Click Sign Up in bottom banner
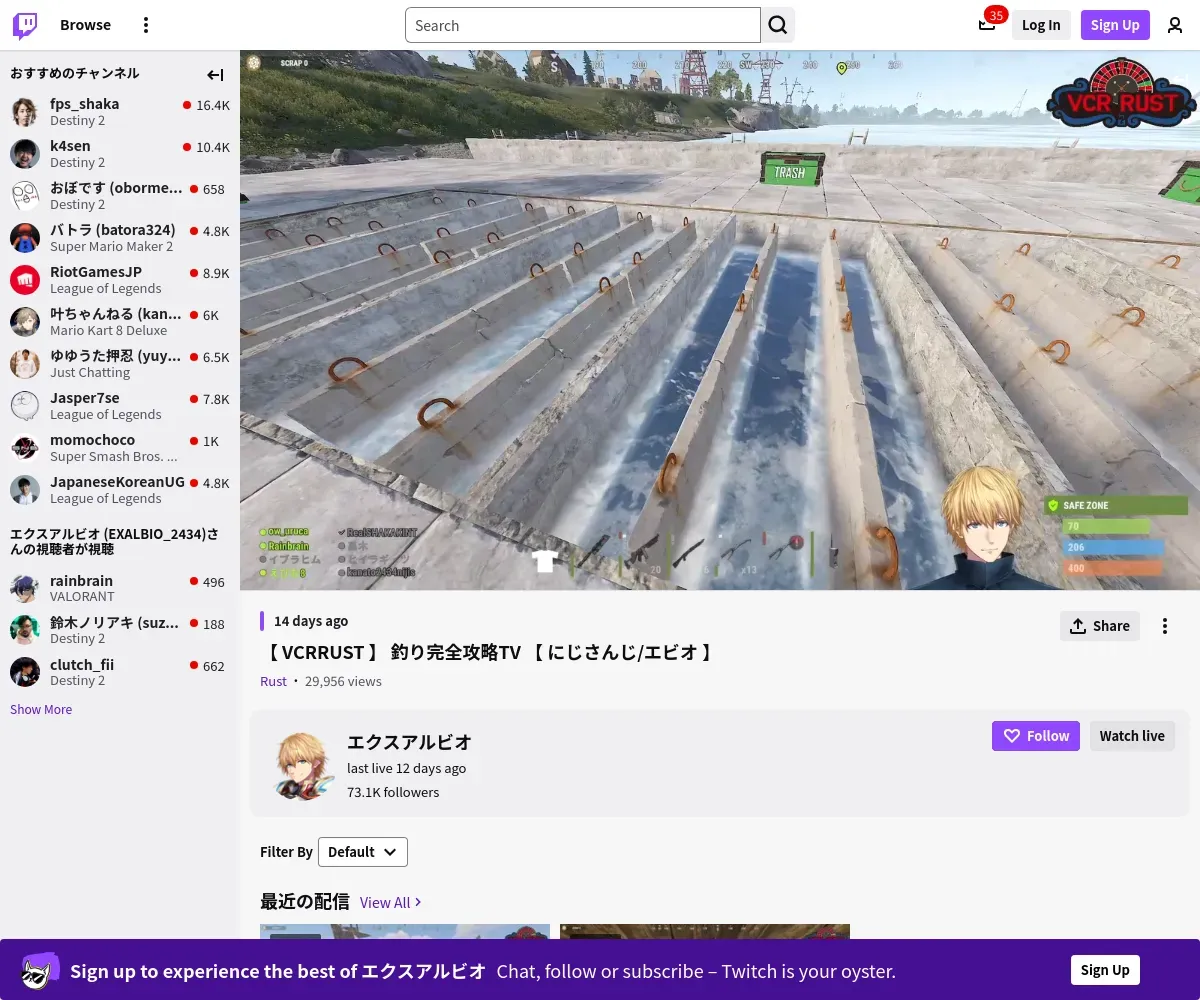The height and width of the screenshot is (1000, 1200). (x=1105, y=970)
